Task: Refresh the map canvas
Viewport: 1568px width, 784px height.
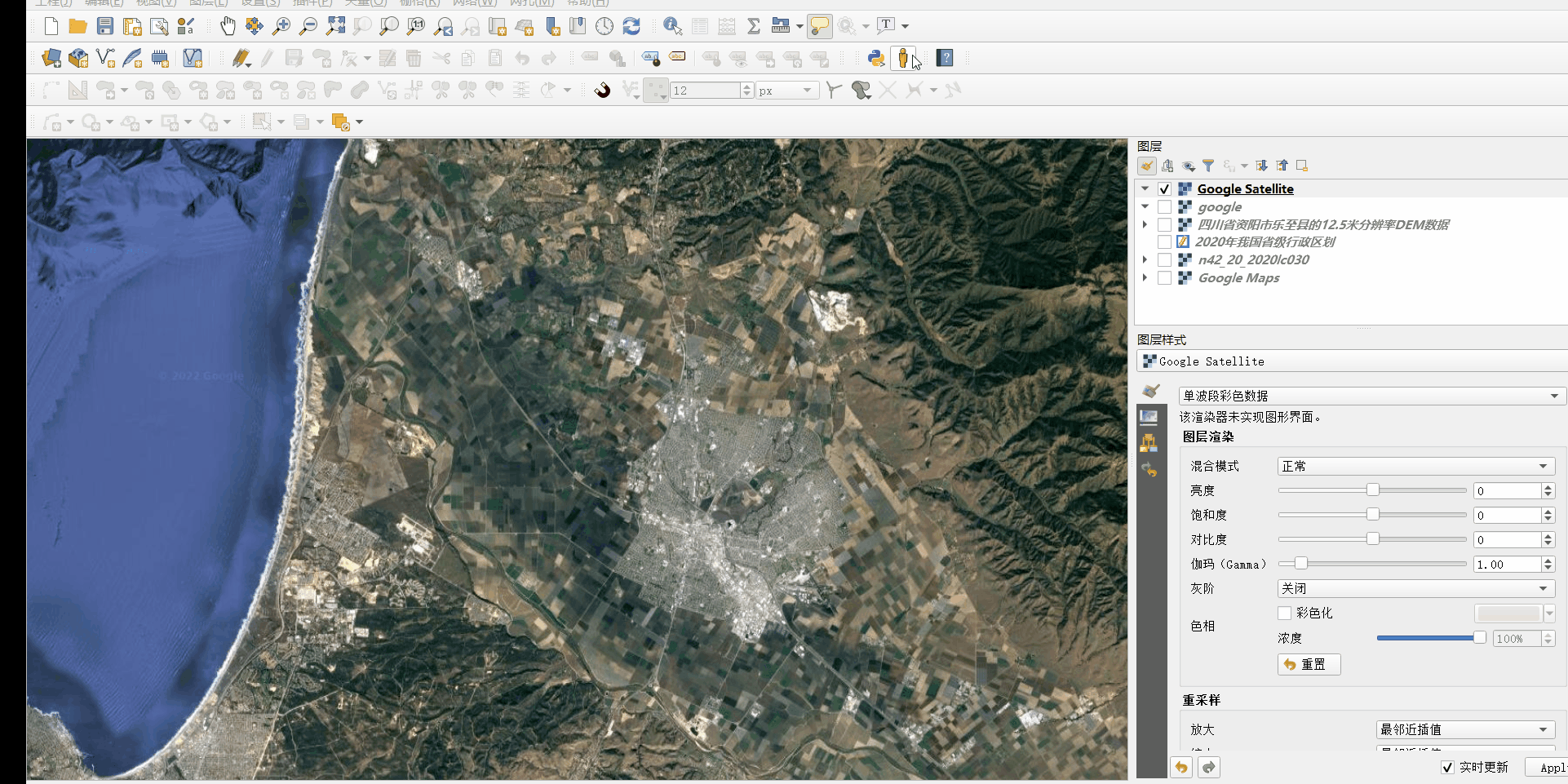Action: pyautogui.click(x=631, y=26)
